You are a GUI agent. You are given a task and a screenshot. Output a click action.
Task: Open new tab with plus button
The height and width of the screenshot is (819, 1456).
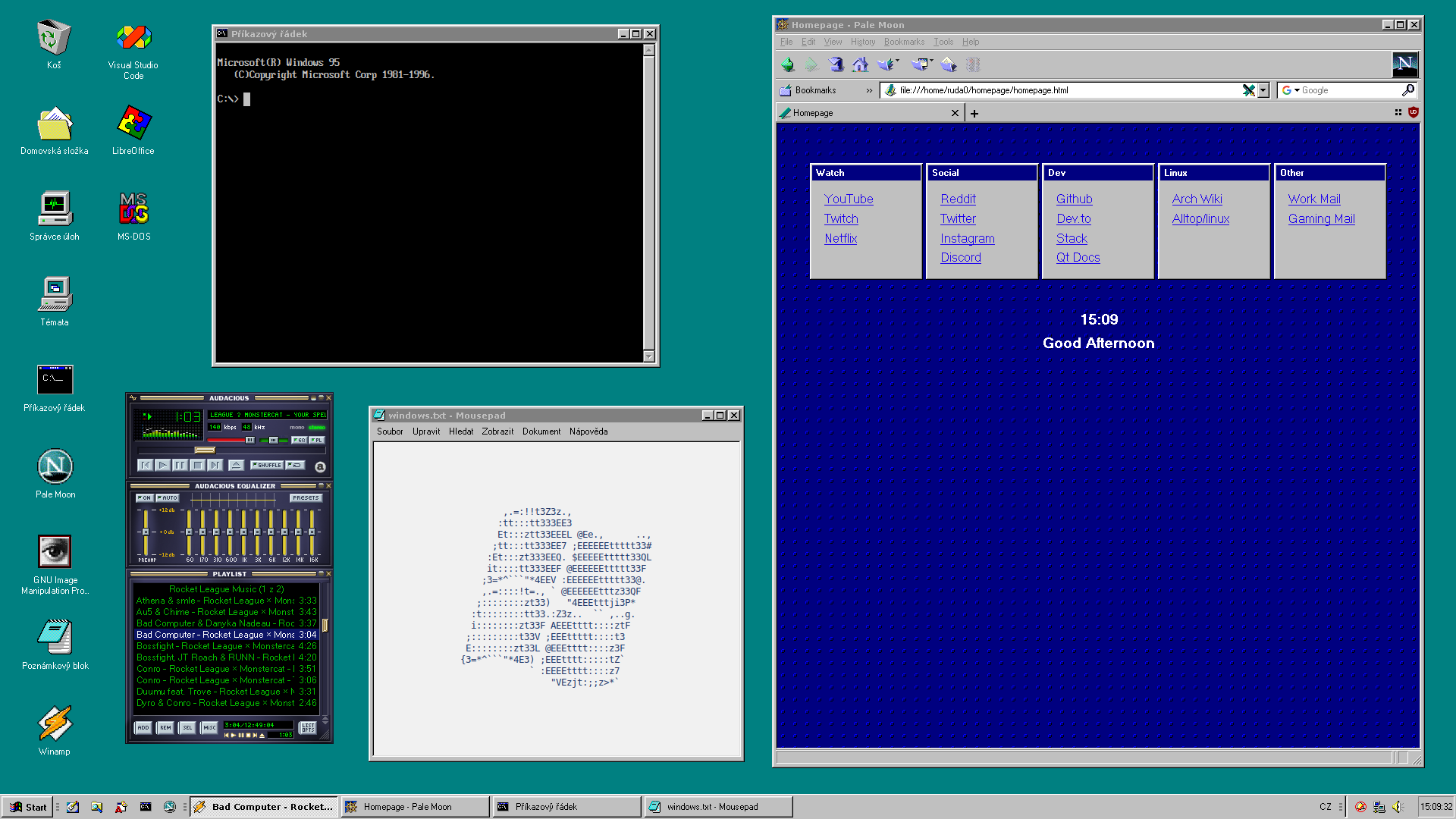[x=974, y=114]
